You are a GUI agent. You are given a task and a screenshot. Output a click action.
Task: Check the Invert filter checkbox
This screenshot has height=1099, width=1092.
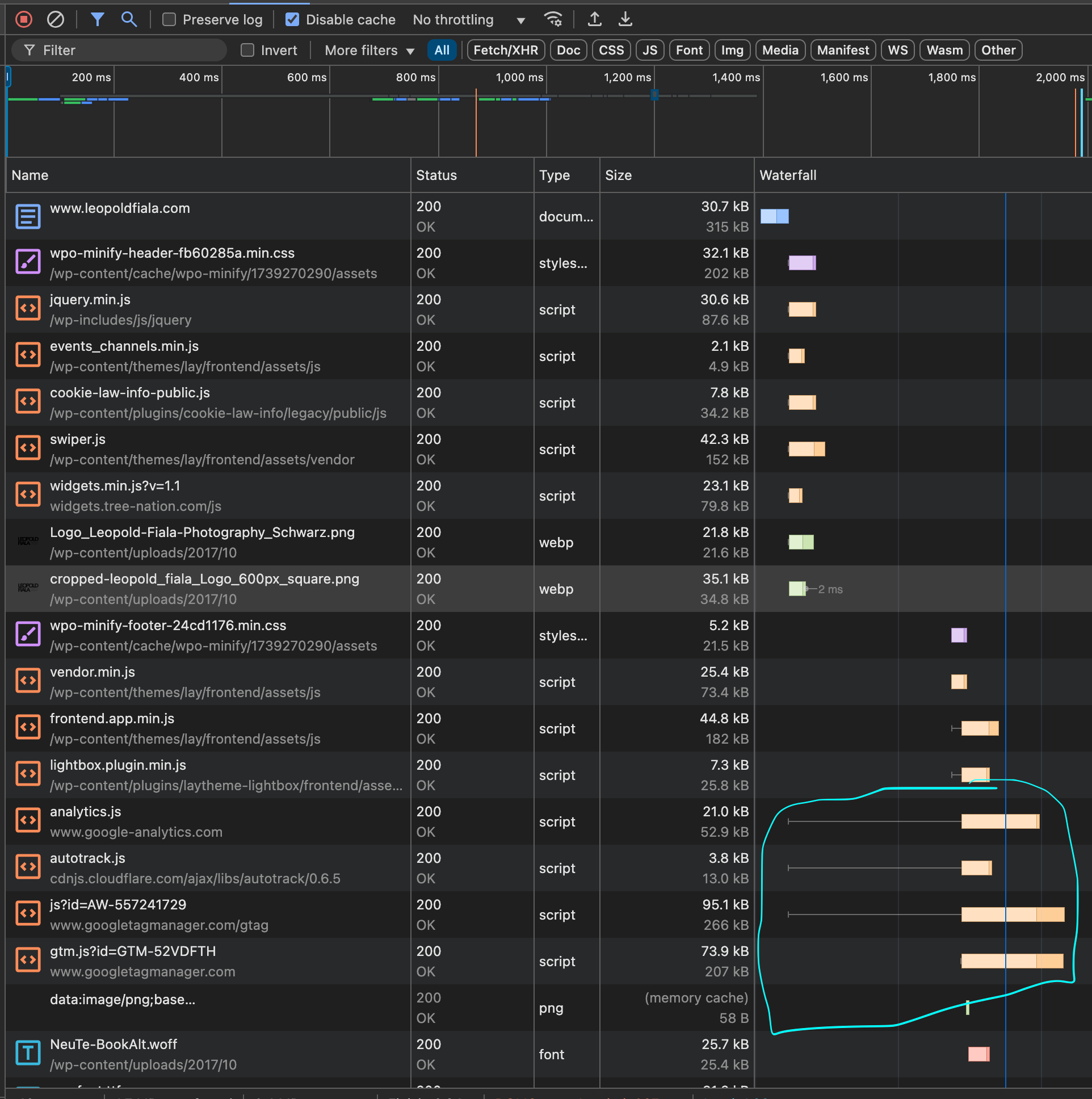tap(248, 50)
